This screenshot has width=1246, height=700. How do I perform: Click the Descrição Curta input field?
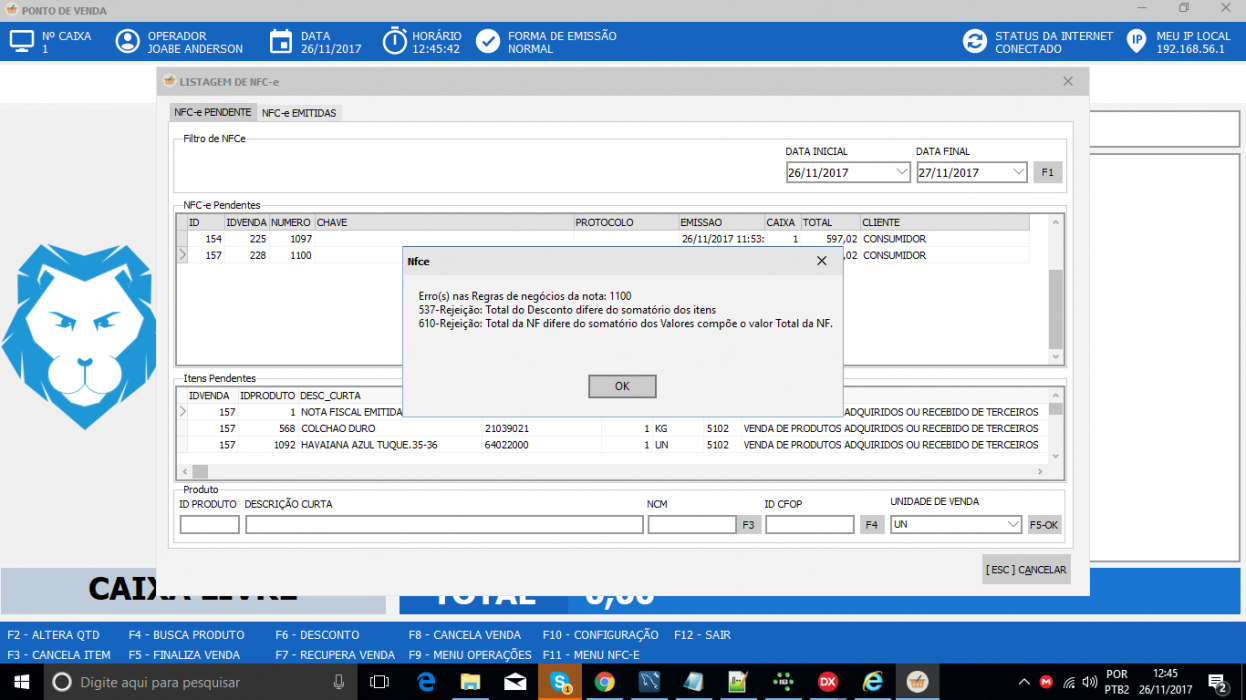pyautogui.click(x=444, y=524)
